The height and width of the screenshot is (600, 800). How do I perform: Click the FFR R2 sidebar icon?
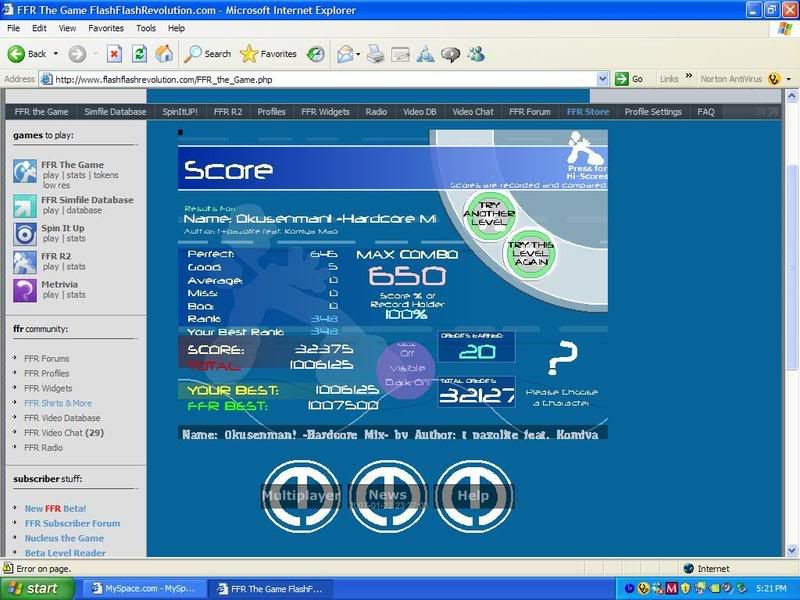click(x=25, y=262)
